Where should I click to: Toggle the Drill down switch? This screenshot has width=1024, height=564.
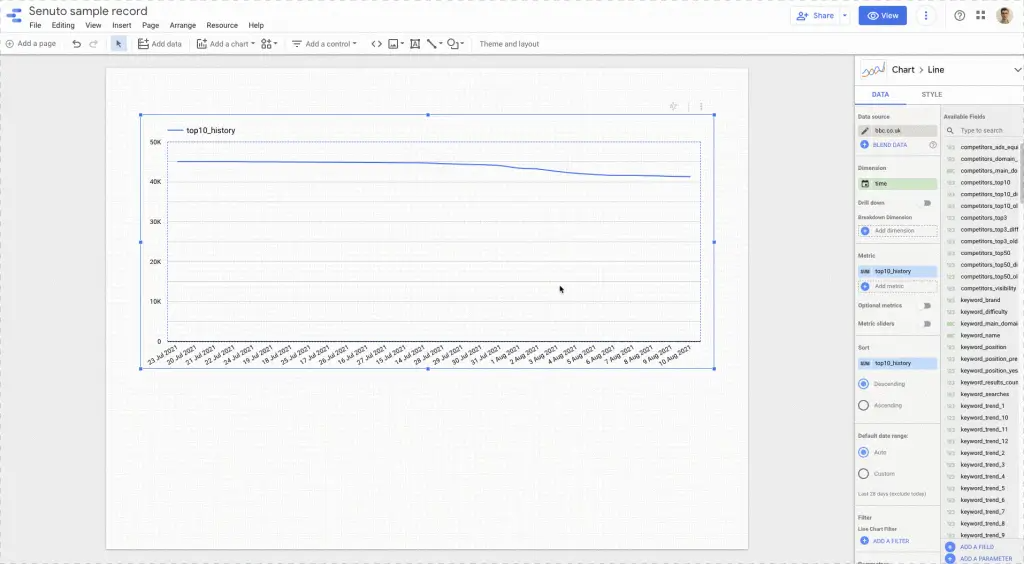click(x=927, y=203)
